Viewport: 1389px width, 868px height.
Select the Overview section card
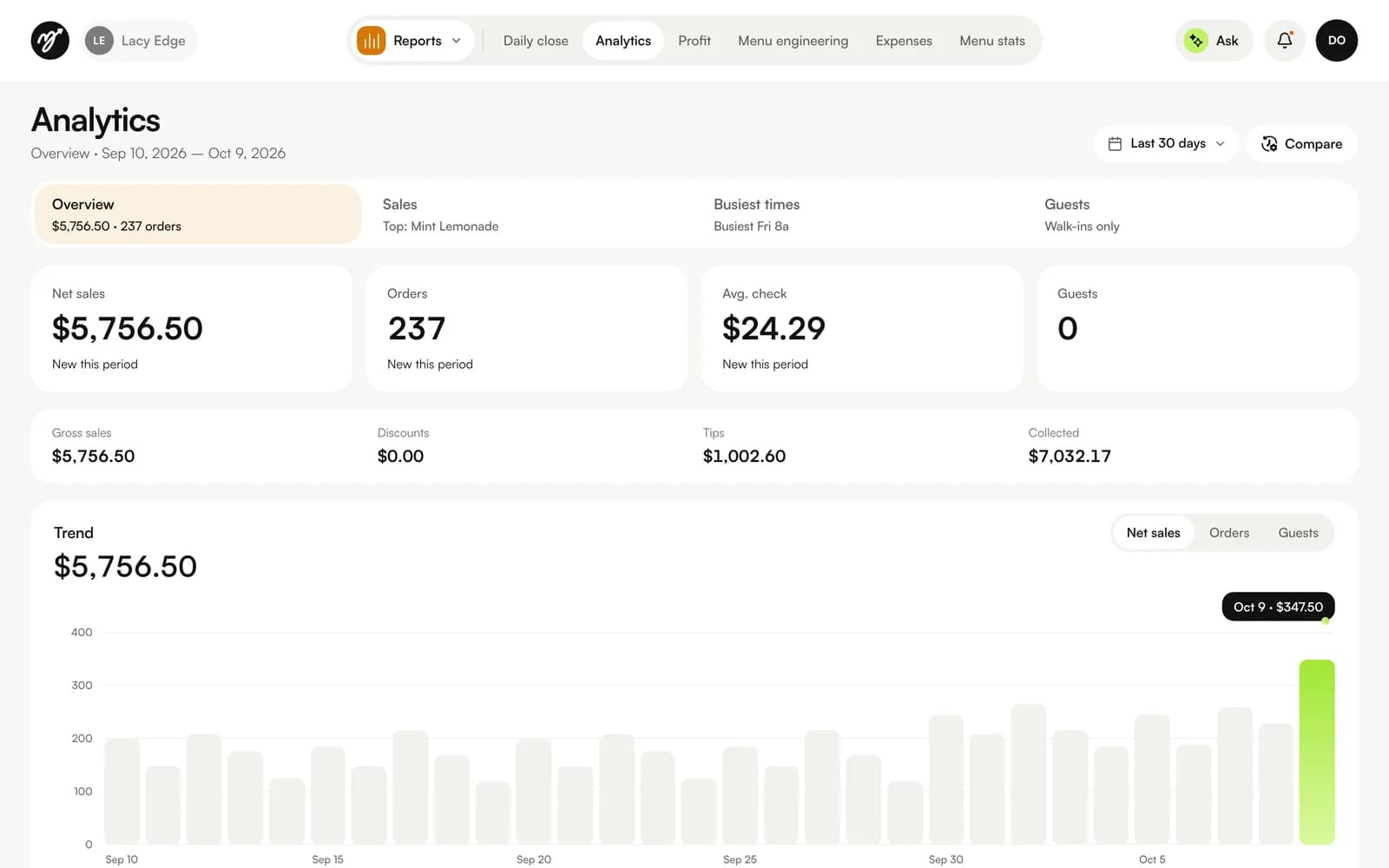click(x=198, y=214)
